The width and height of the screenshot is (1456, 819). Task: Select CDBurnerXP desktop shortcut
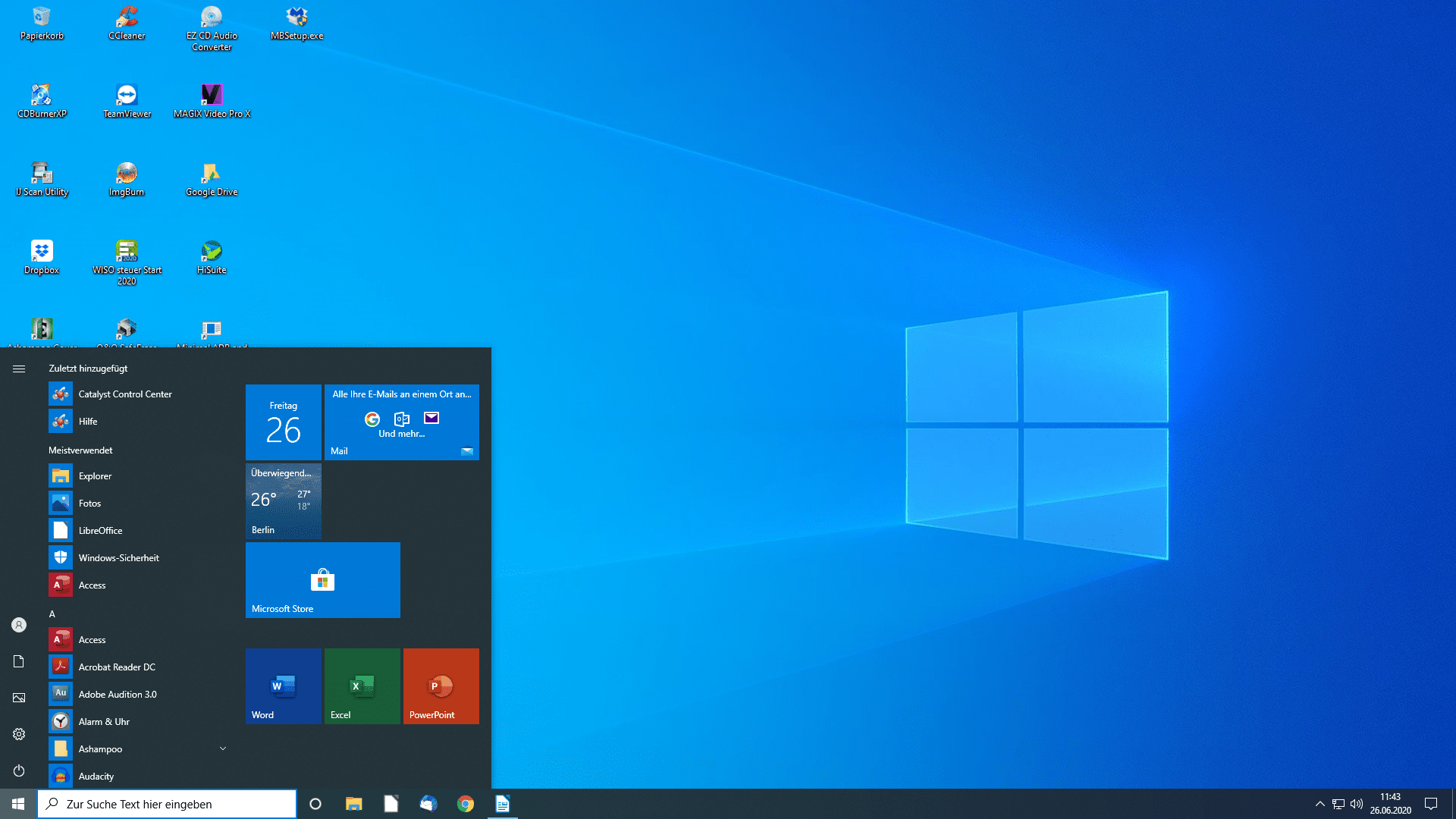coord(42,101)
